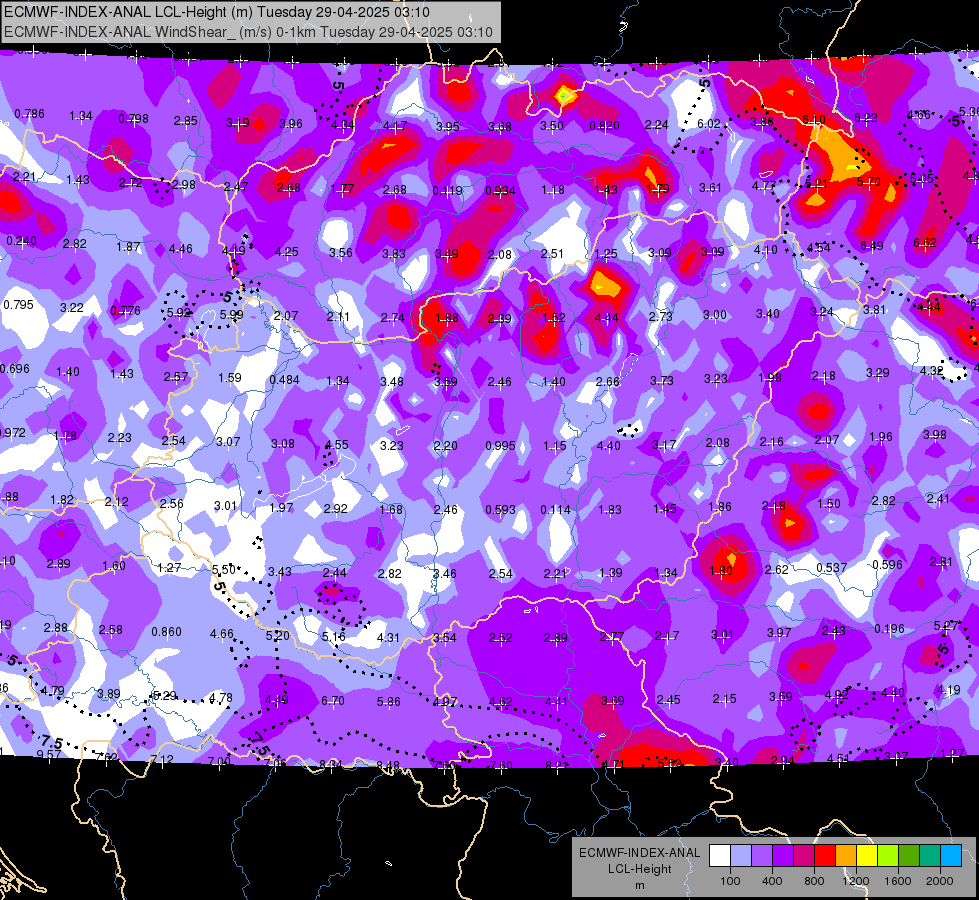The height and width of the screenshot is (900, 979).
Task: Click the wind shear value '6.49'
Action: 871,245
